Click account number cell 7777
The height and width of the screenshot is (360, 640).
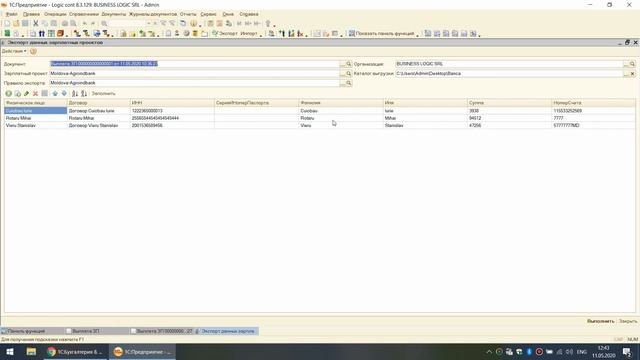coord(593,118)
